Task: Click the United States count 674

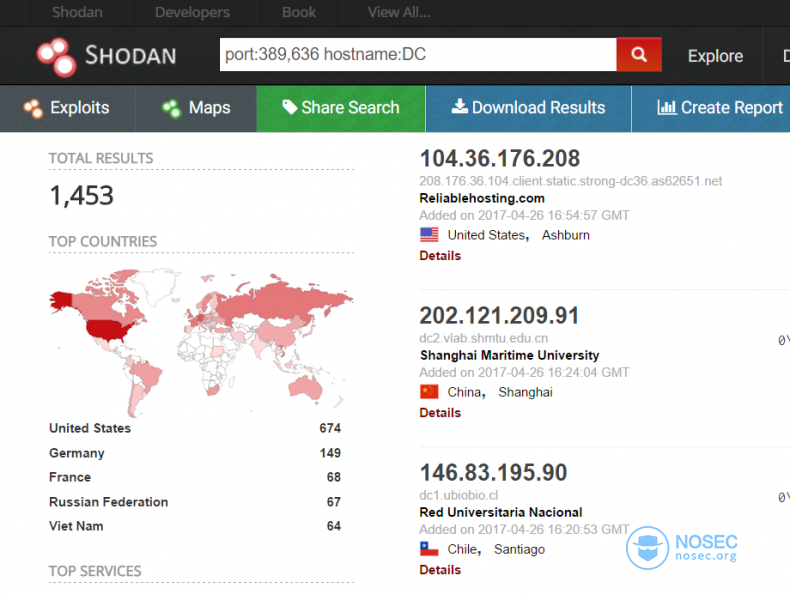Action: (330, 428)
